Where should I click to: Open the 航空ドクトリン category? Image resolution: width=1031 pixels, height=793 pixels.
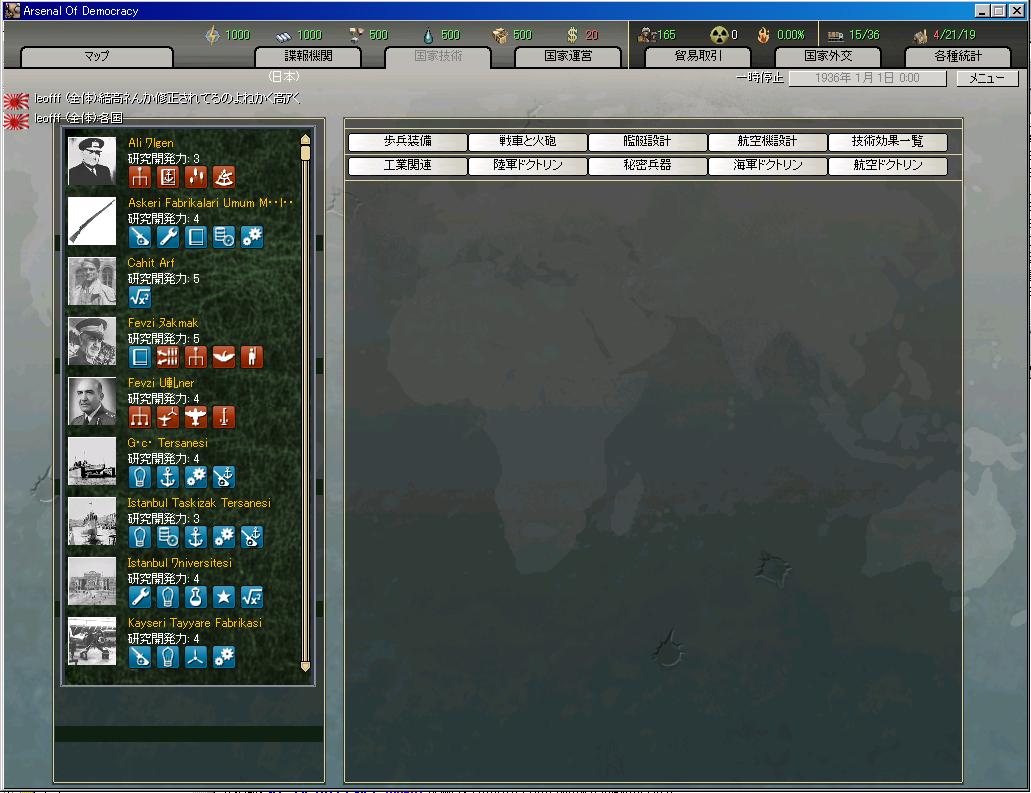[888, 166]
